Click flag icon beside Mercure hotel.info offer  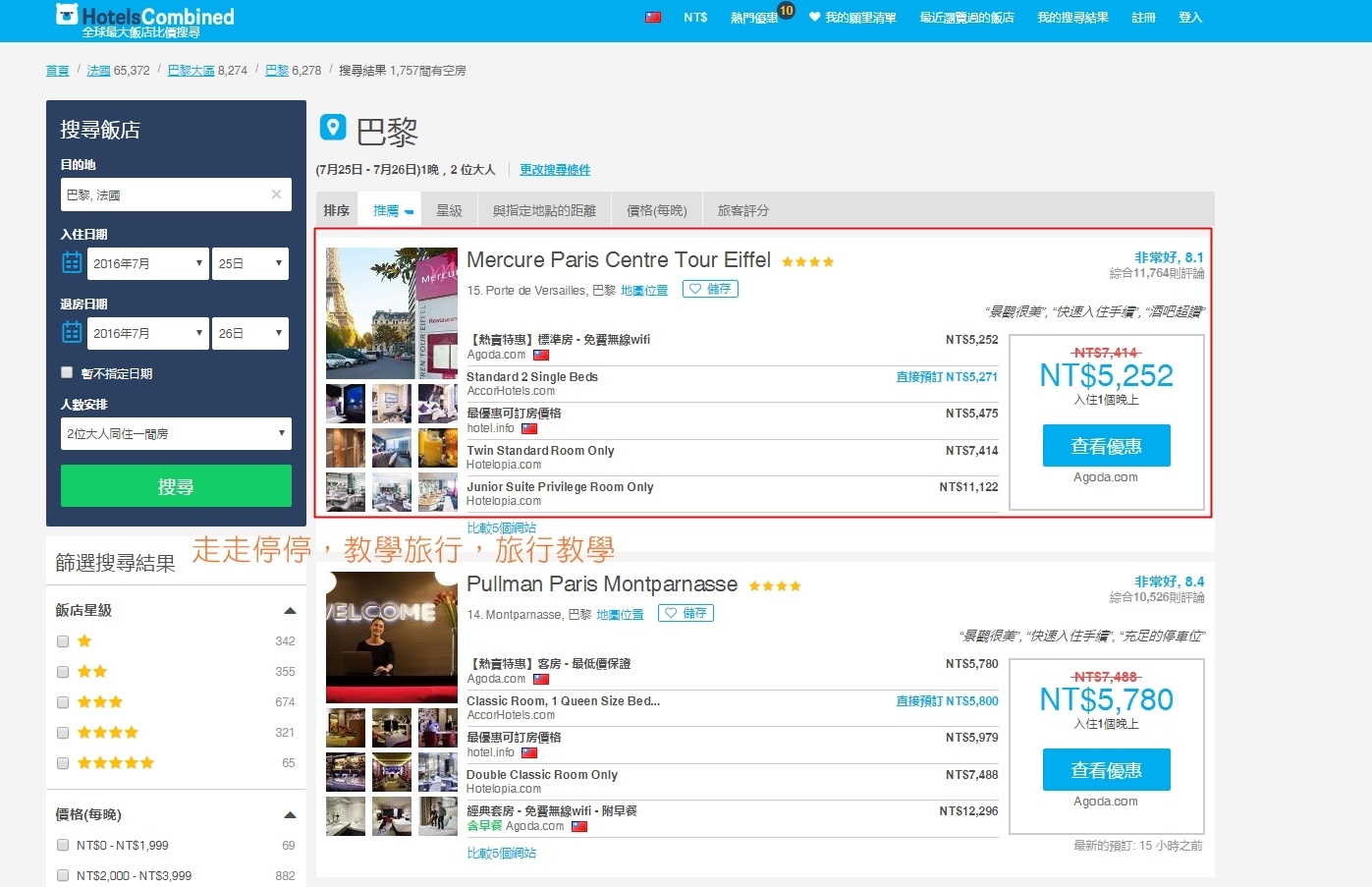[529, 428]
